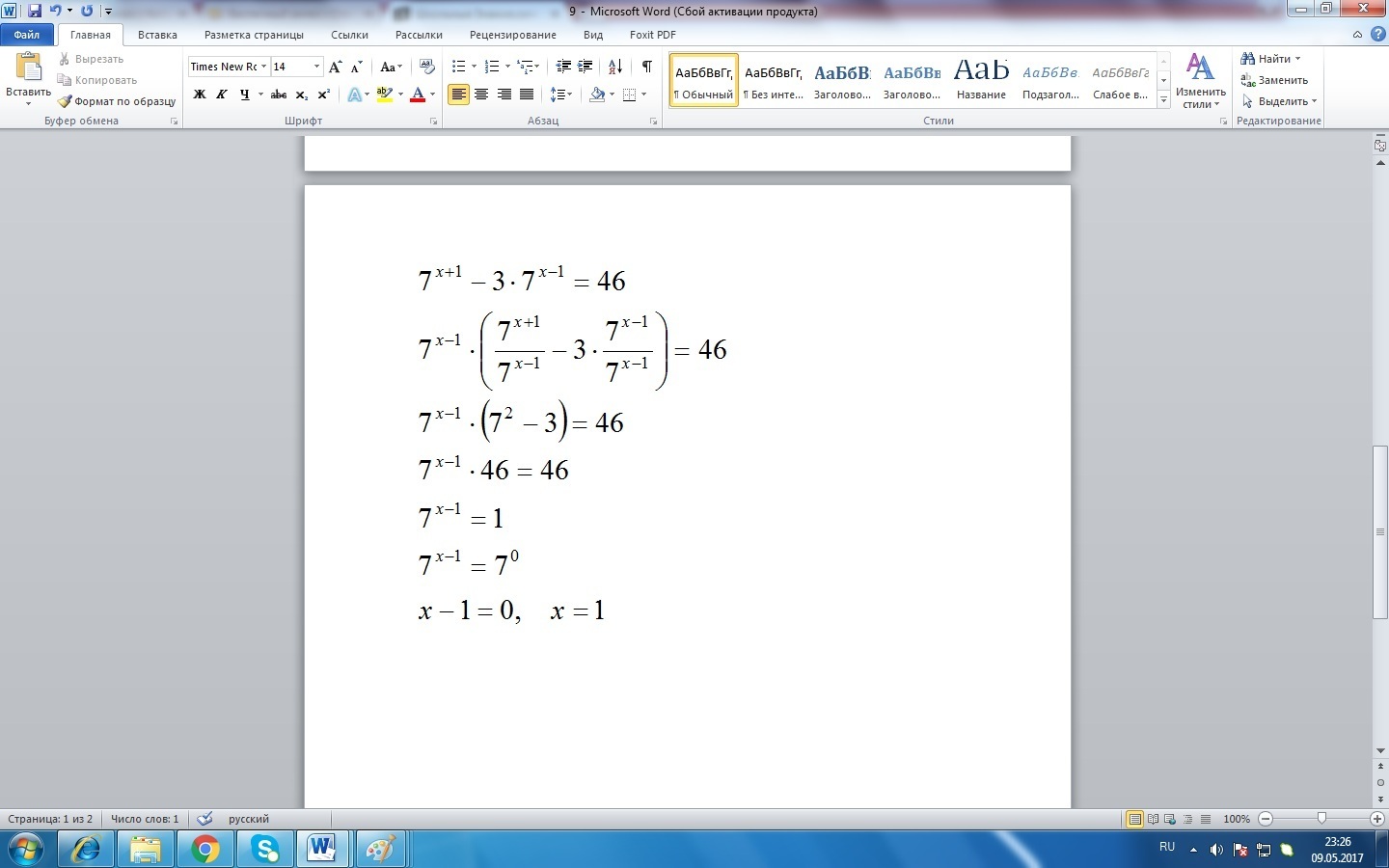Switch to the Рецензирование tab
The width and height of the screenshot is (1389, 868).
coord(513,35)
